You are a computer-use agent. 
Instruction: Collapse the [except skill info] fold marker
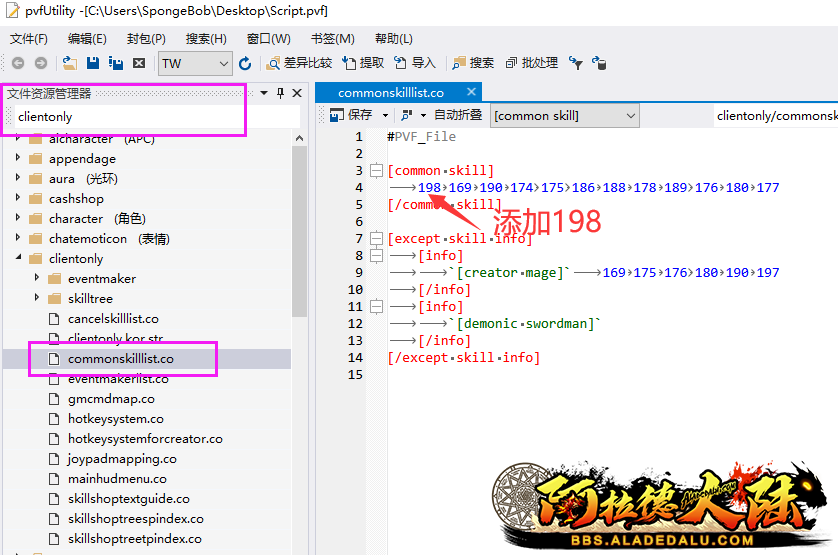(376, 239)
